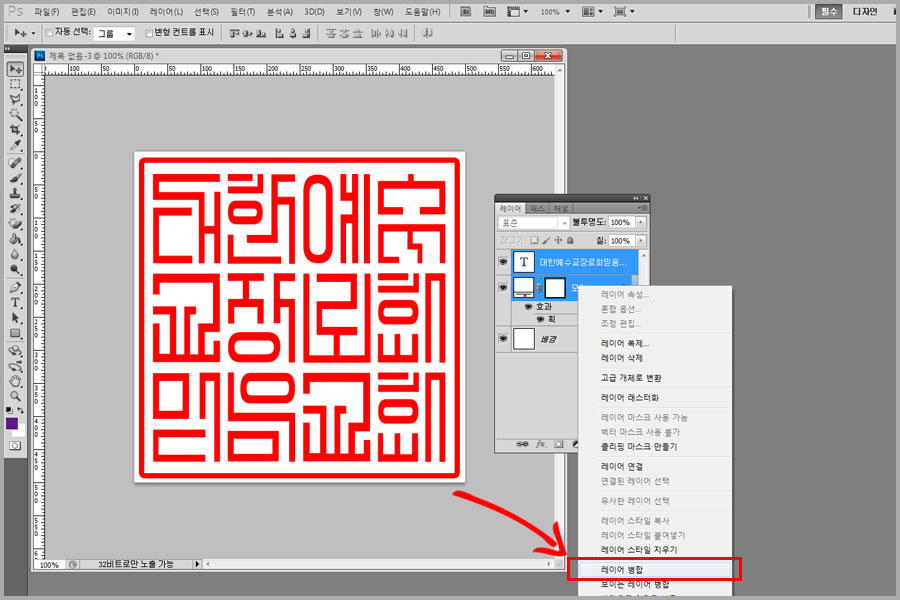900x600 pixels.
Task: Choose 고급 개체로 변환 menu entry
Action: 654,378
